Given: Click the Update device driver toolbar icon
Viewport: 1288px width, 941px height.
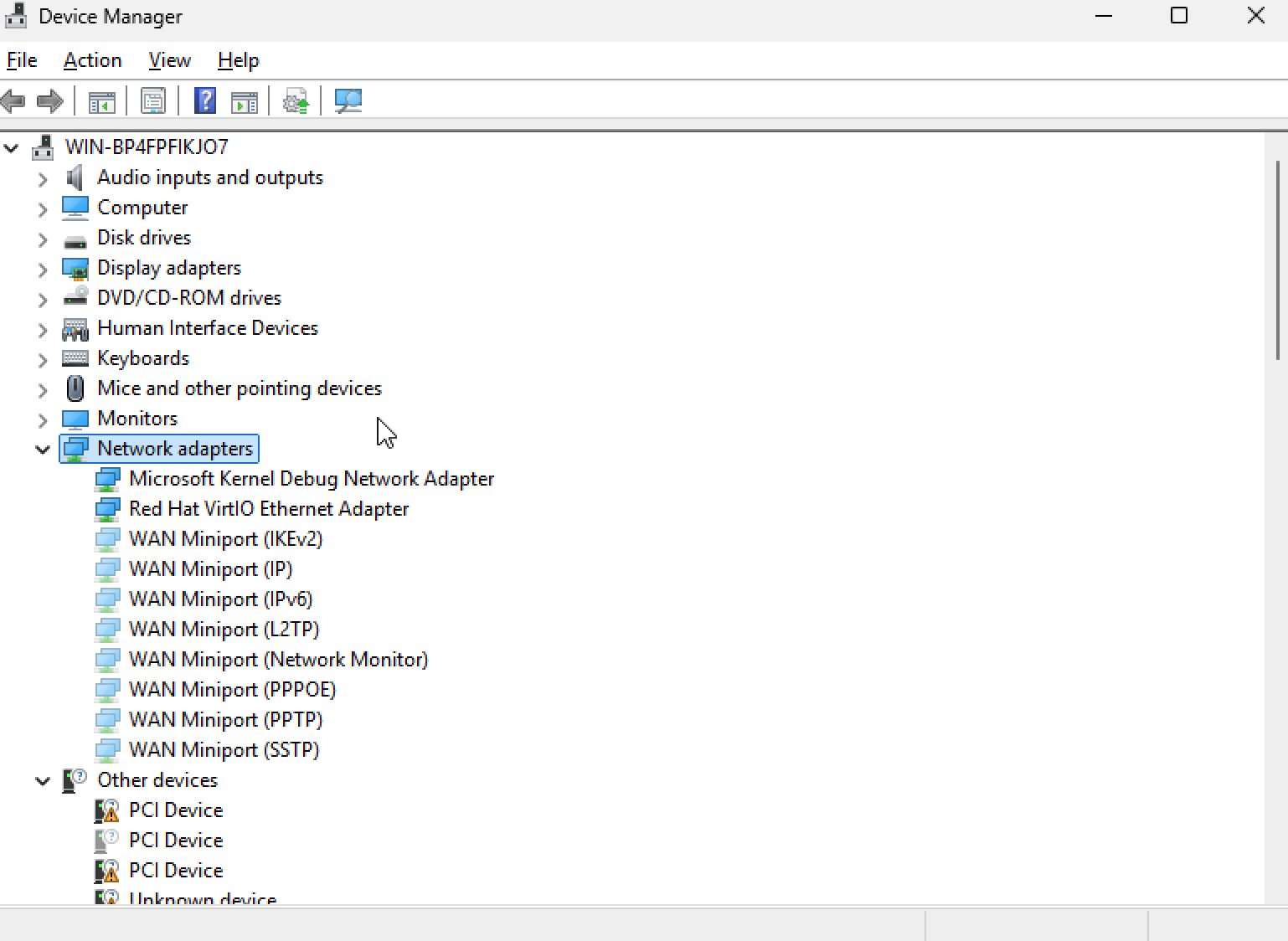Looking at the screenshot, I should point(296,101).
